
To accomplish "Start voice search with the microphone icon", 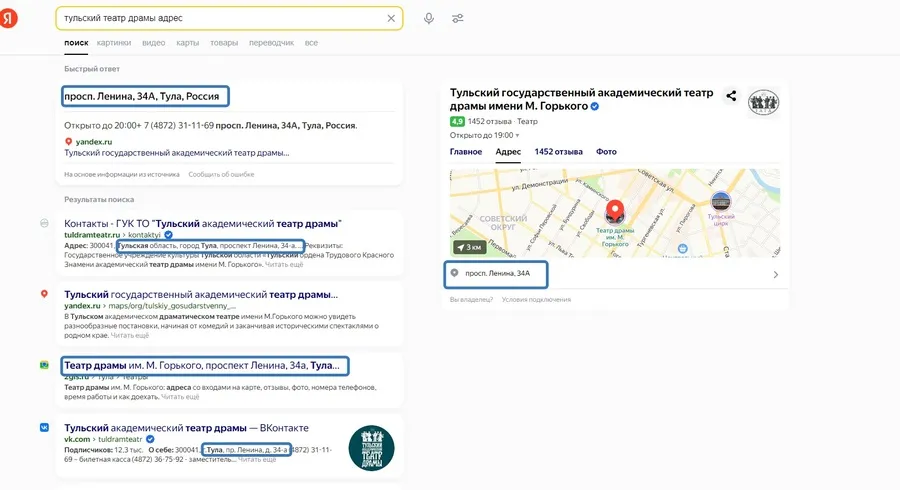I will click(429, 18).
